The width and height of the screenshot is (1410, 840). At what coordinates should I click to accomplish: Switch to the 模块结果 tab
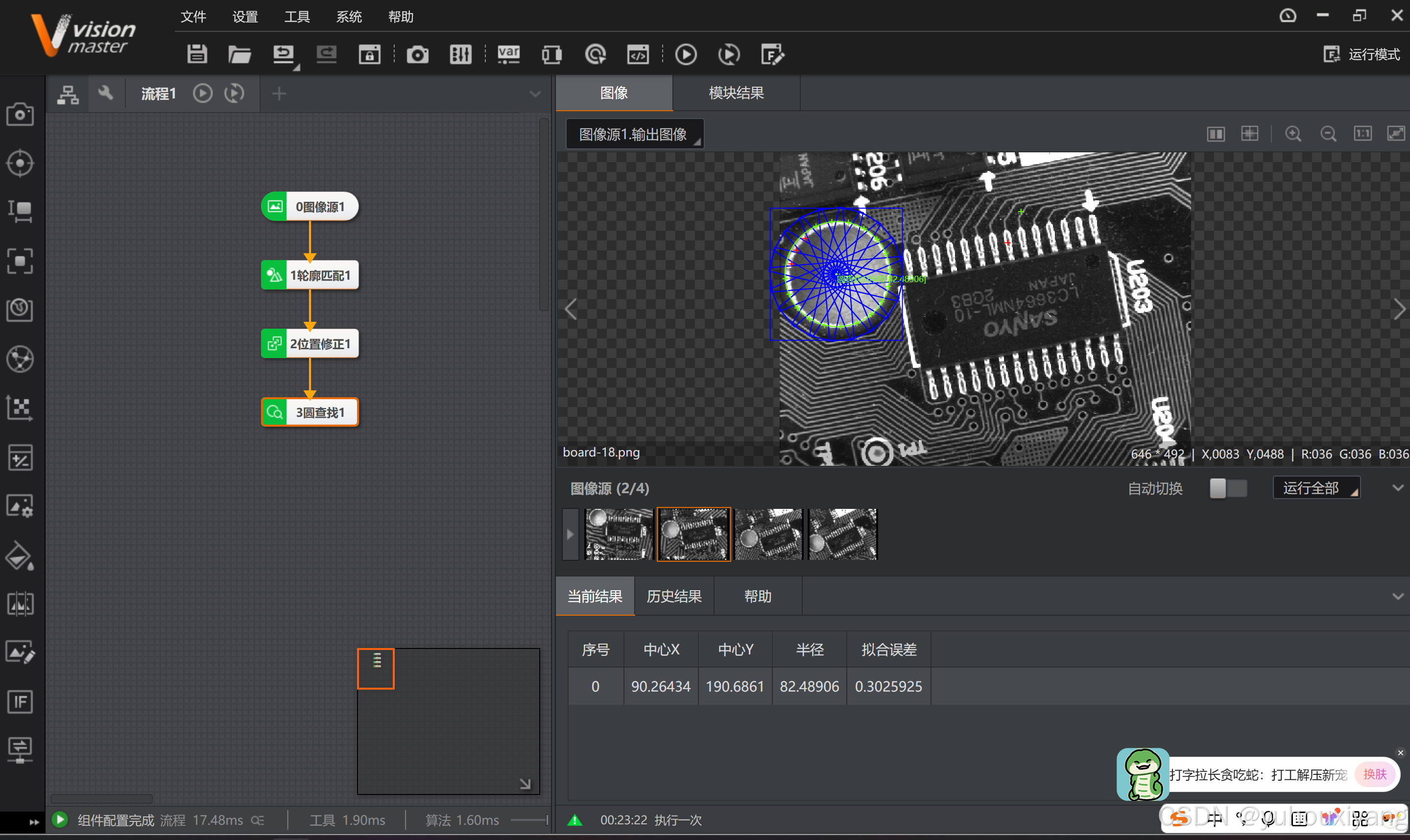[736, 93]
